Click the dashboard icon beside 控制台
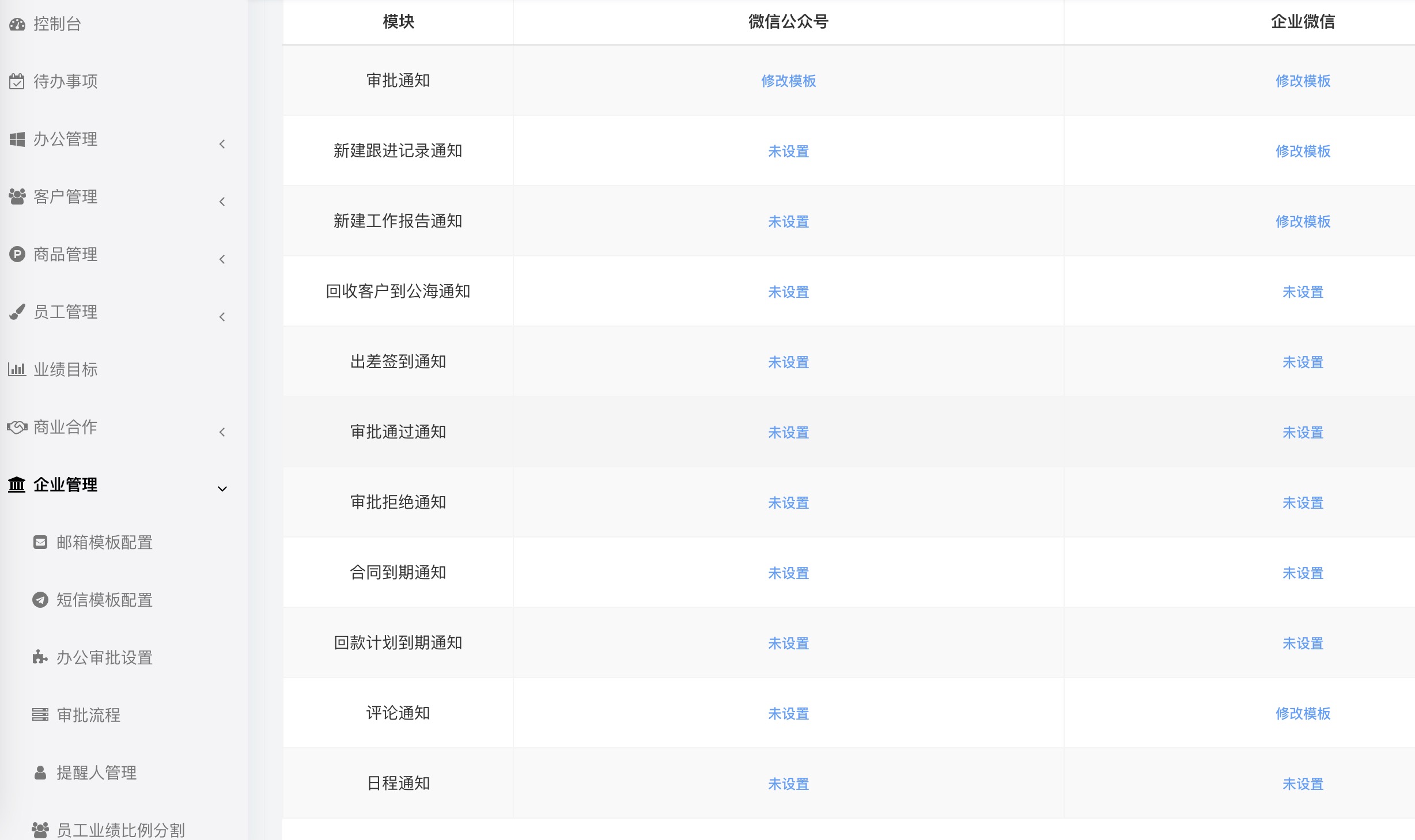1415x840 pixels. 17,24
